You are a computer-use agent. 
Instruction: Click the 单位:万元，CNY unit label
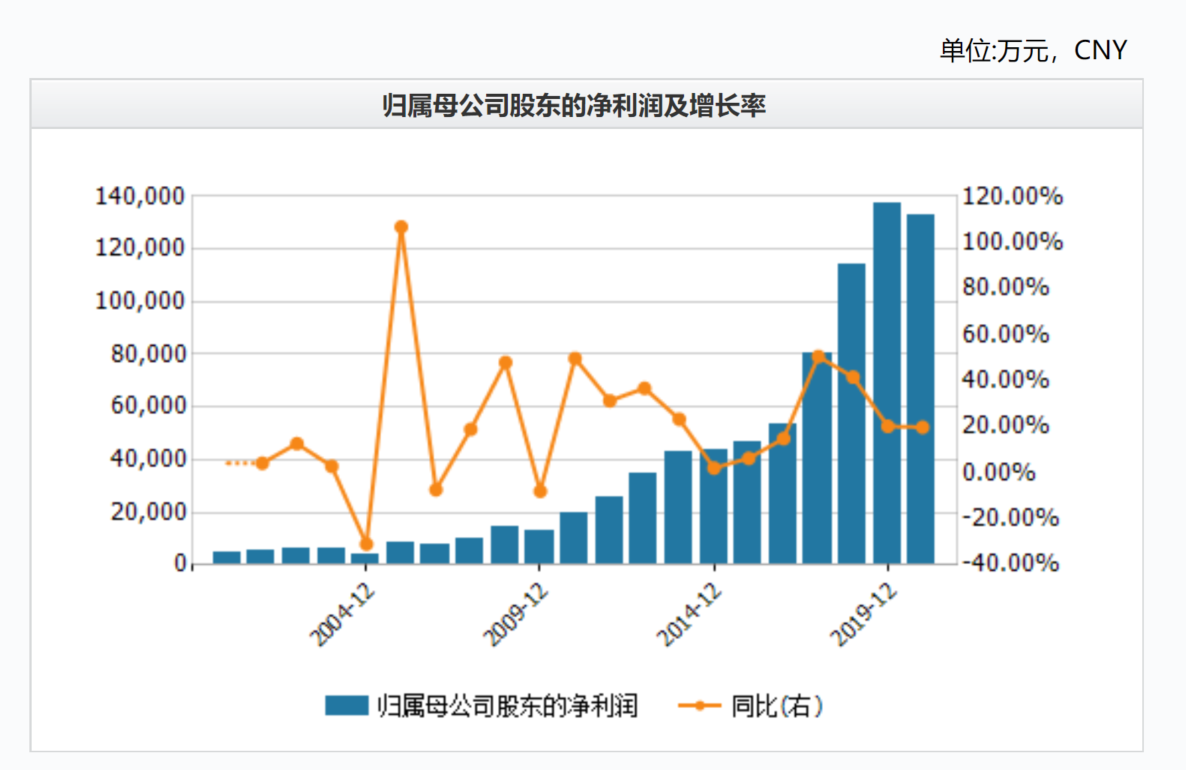[1033, 50]
